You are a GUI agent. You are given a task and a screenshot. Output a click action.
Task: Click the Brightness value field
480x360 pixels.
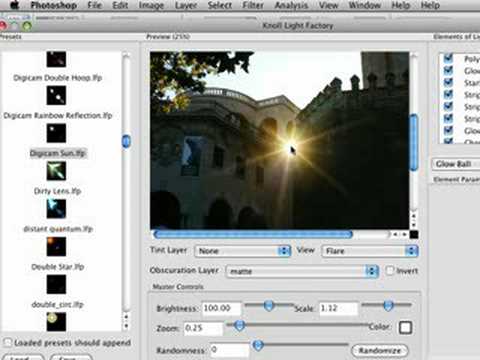tap(221, 308)
